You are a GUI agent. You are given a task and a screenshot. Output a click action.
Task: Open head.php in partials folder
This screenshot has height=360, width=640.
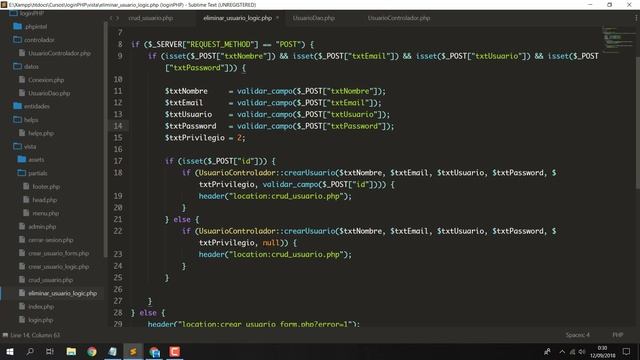(44, 200)
